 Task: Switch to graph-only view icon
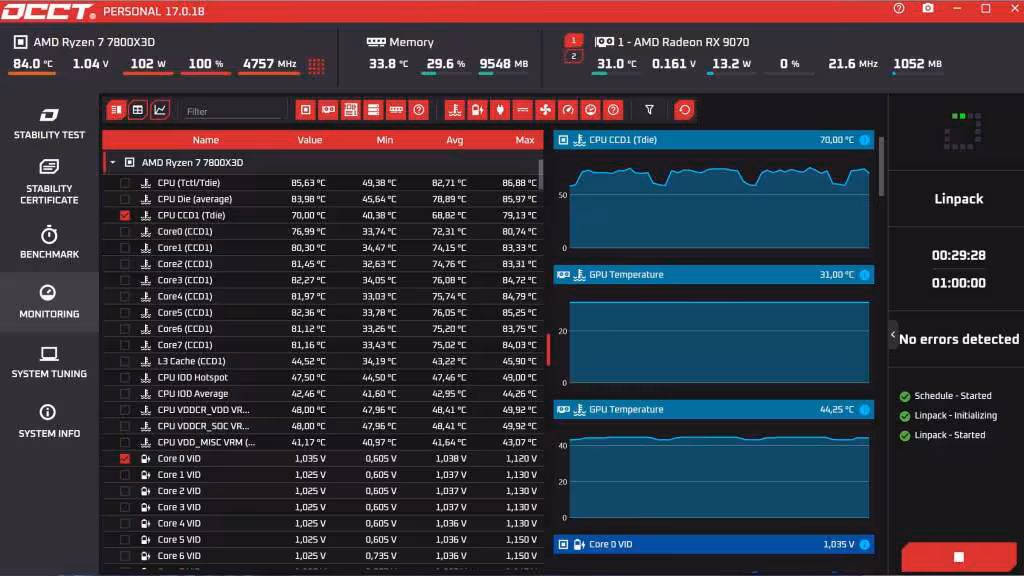coord(160,110)
